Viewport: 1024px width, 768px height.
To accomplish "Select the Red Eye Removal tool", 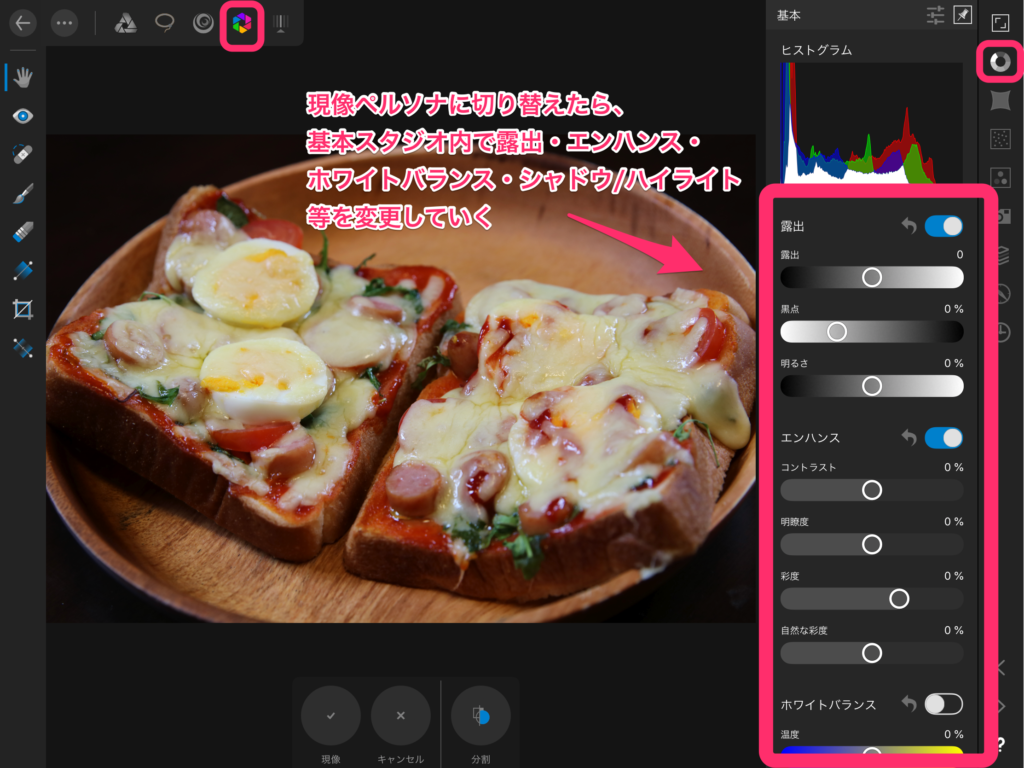I will (23, 116).
